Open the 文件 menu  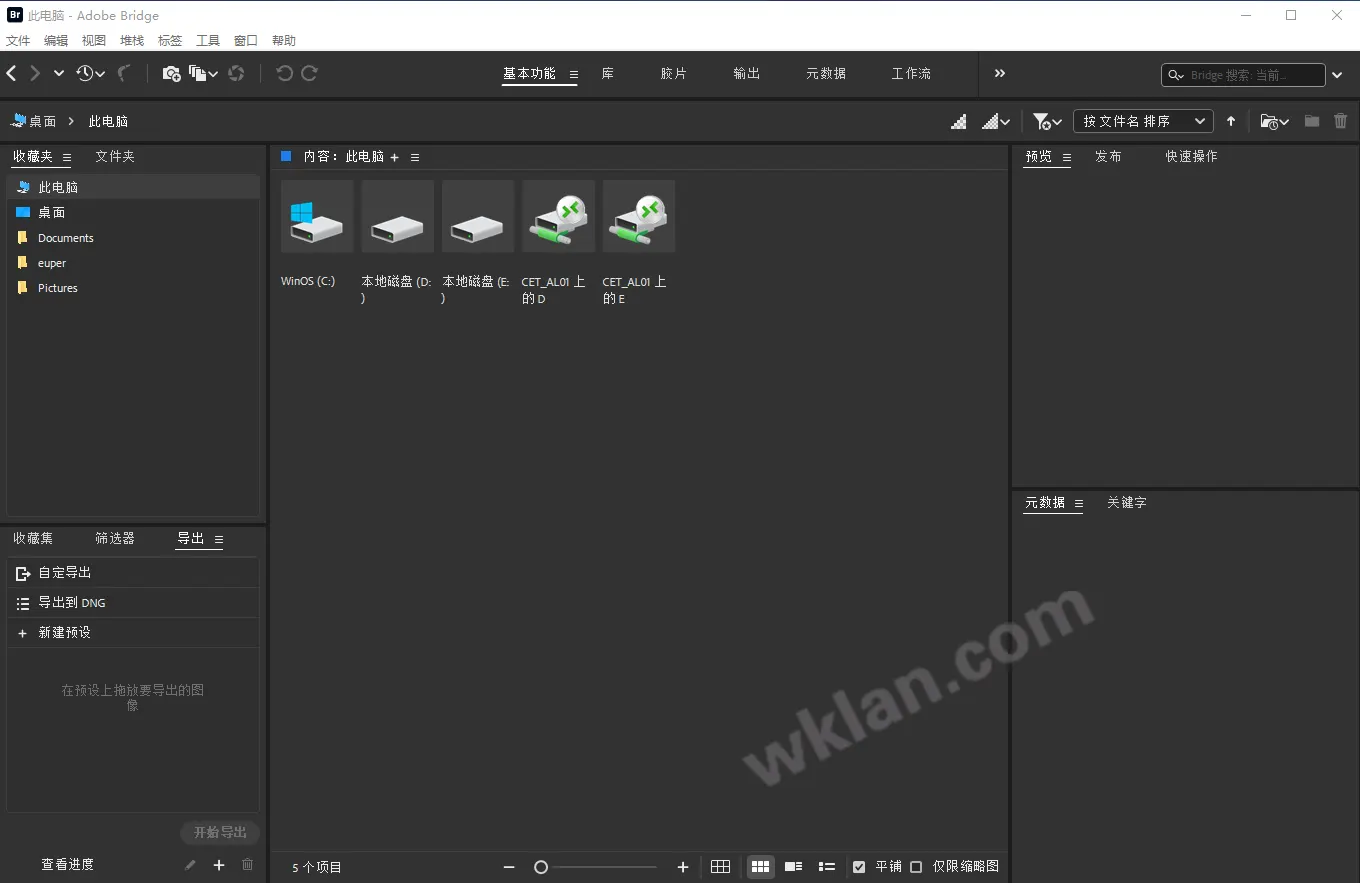coord(18,40)
